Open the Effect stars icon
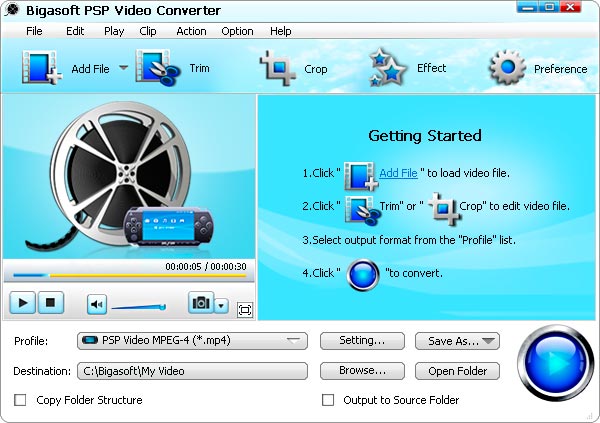The height and width of the screenshot is (423, 600). tap(387, 67)
